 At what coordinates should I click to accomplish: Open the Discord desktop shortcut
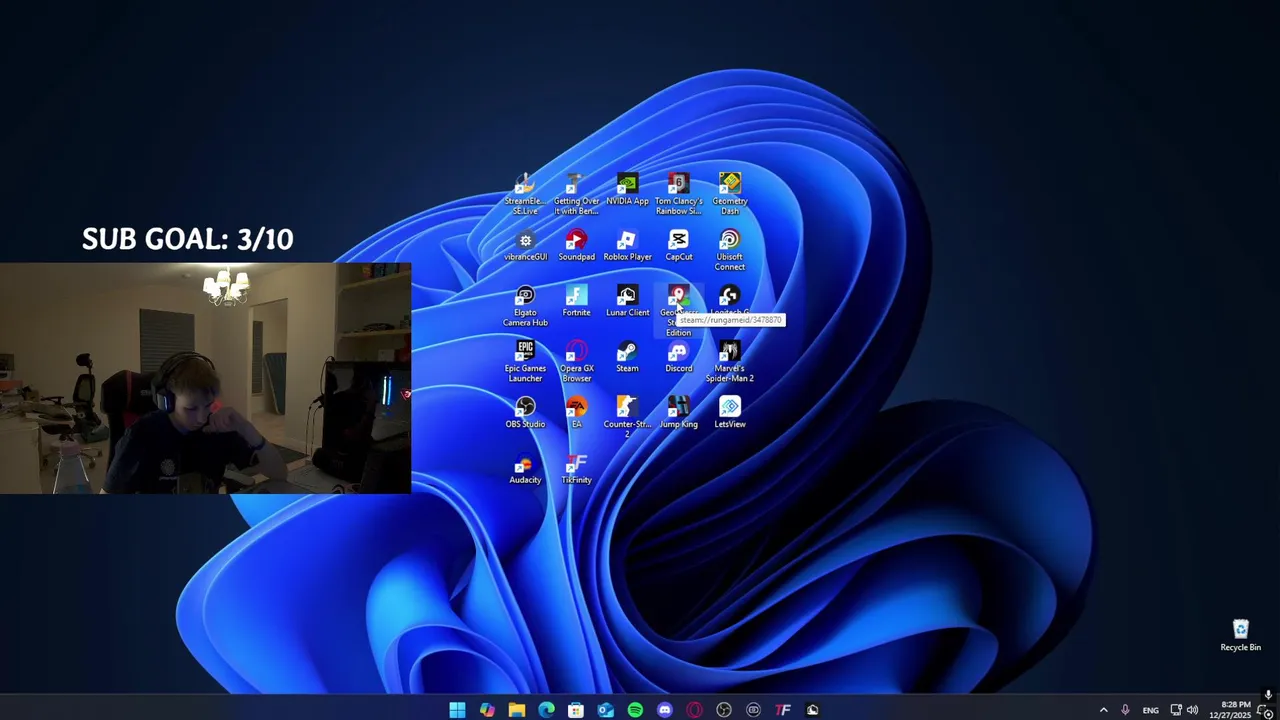click(x=678, y=357)
